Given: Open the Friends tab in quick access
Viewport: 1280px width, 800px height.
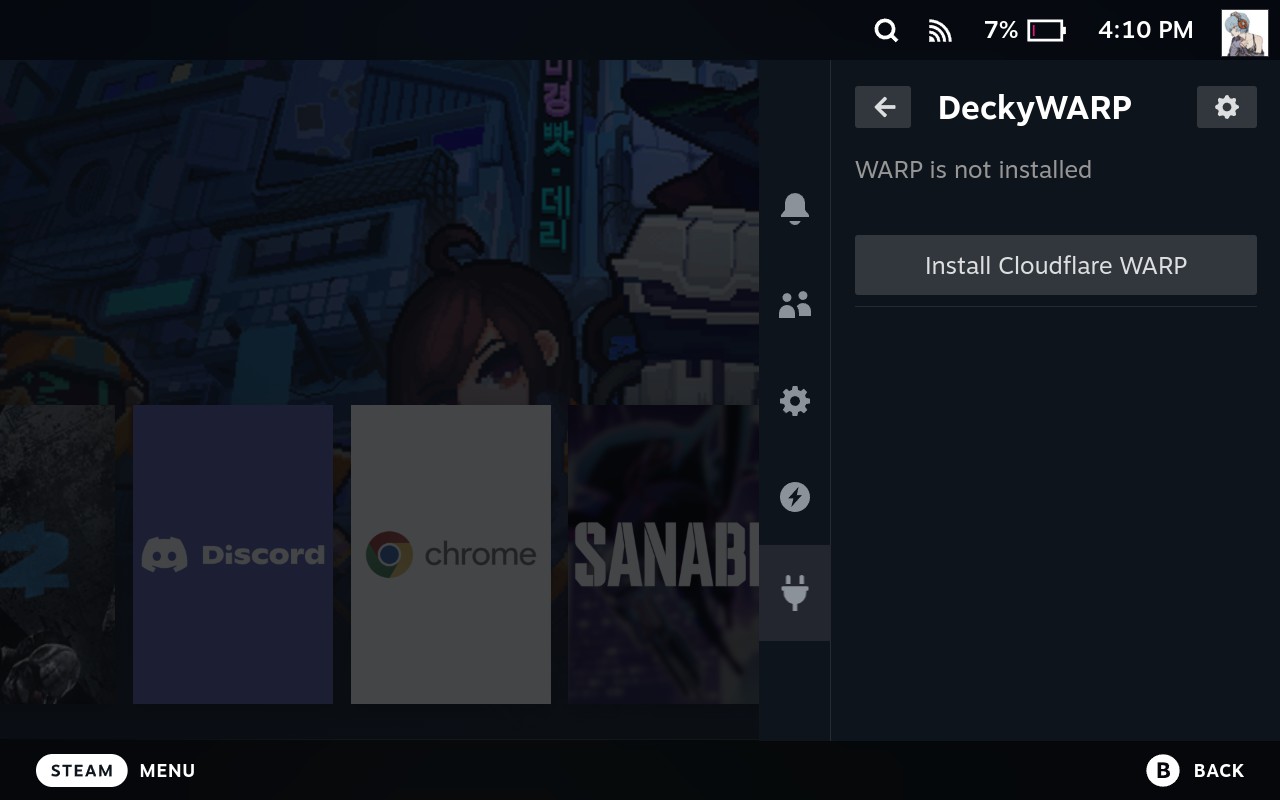Looking at the screenshot, I should click(795, 305).
